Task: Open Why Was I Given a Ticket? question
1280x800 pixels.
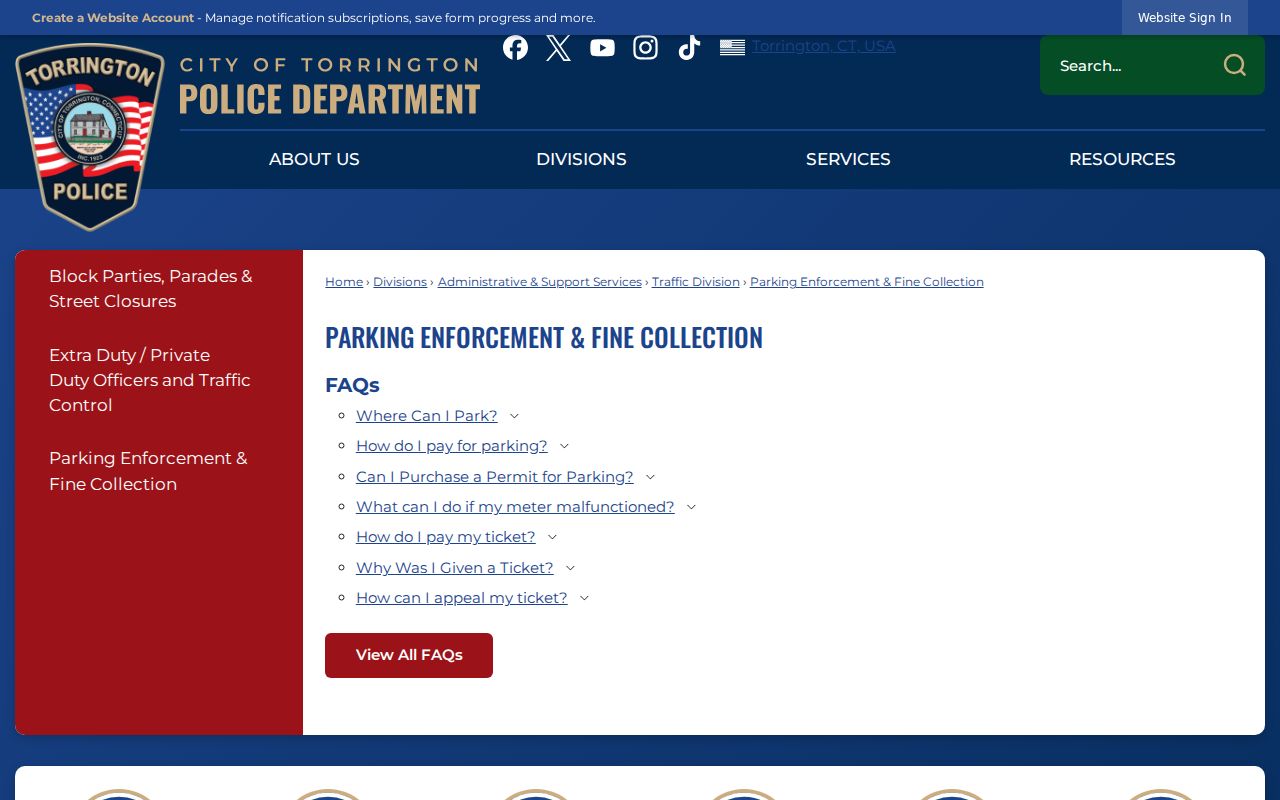Action: 455,568
